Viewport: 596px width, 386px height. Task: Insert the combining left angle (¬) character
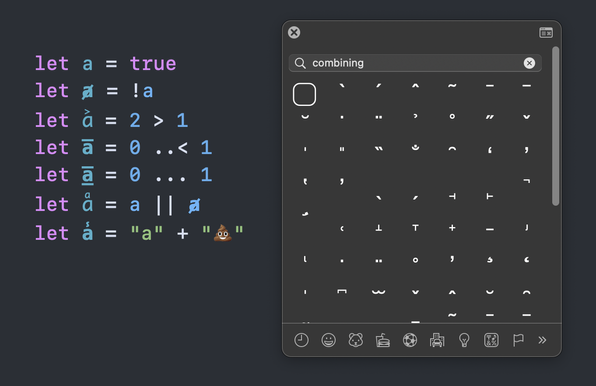click(526, 181)
